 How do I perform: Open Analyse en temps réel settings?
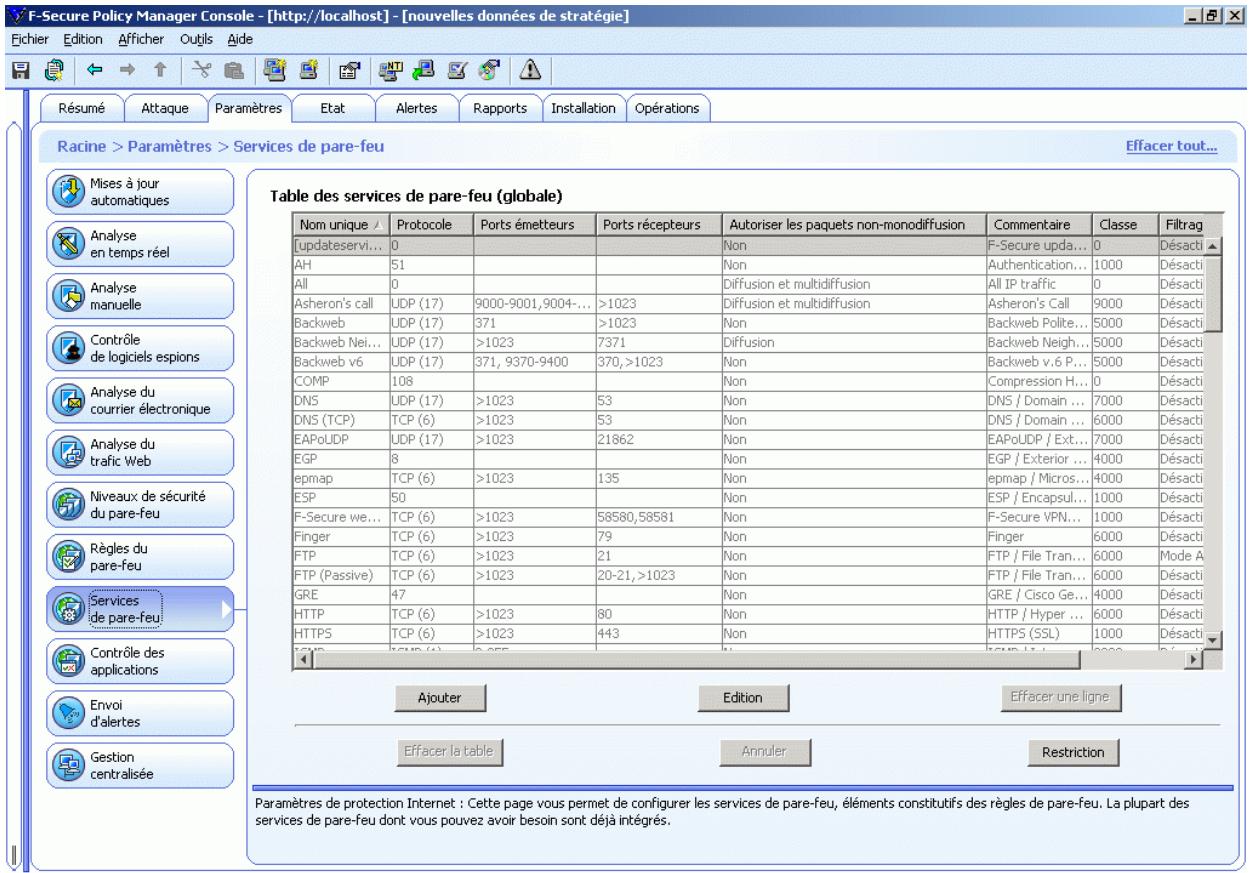[140, 244]
